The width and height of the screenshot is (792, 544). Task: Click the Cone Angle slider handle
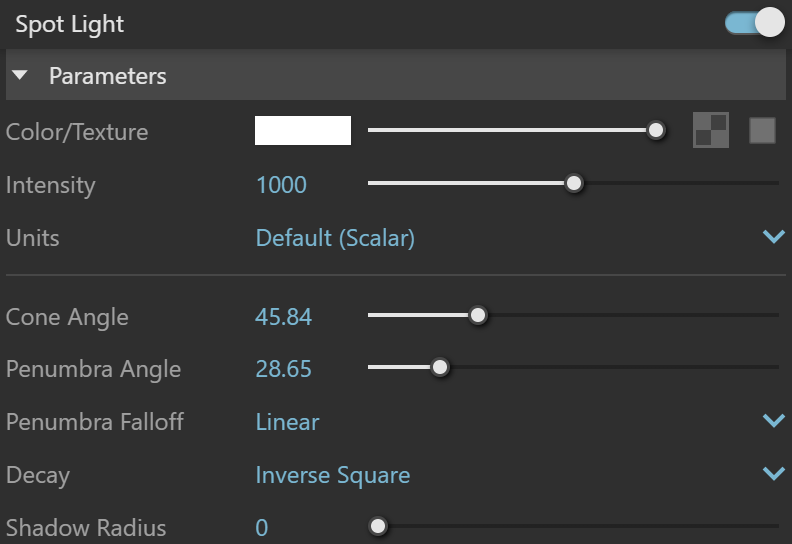[x=477, y=315]
